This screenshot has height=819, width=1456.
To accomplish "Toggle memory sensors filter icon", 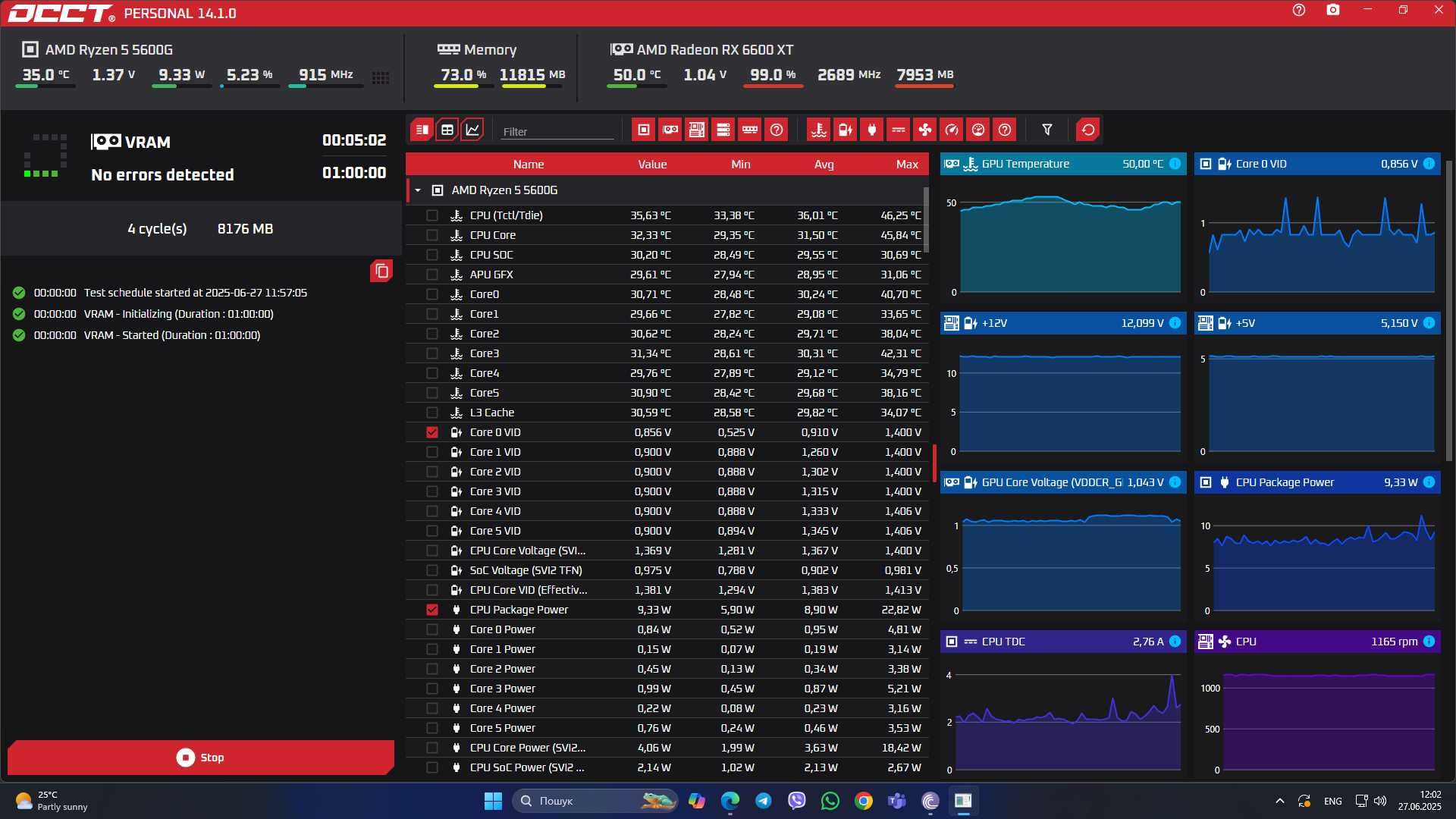I will point(750,130).
